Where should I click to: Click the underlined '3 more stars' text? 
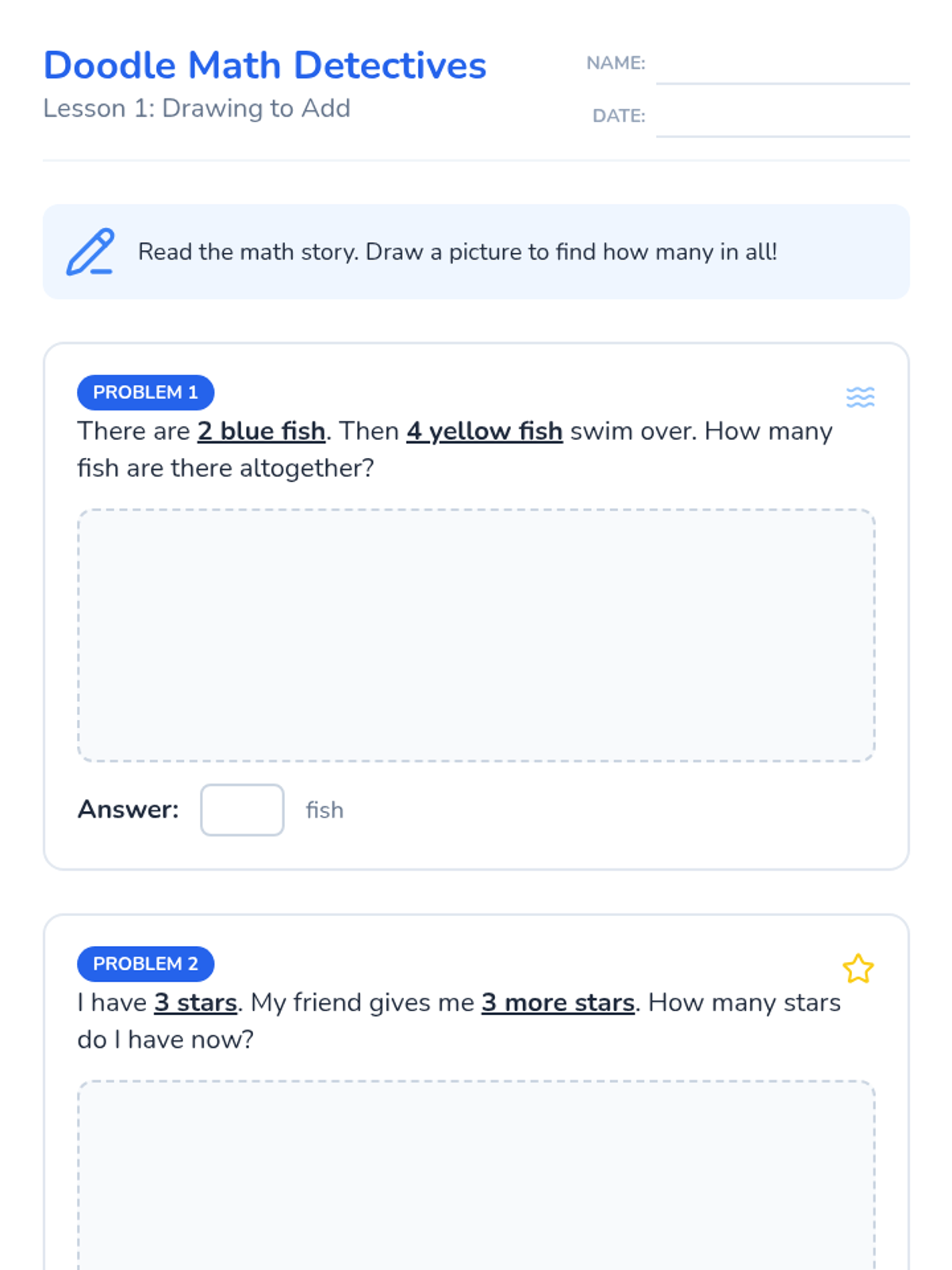558,1003
